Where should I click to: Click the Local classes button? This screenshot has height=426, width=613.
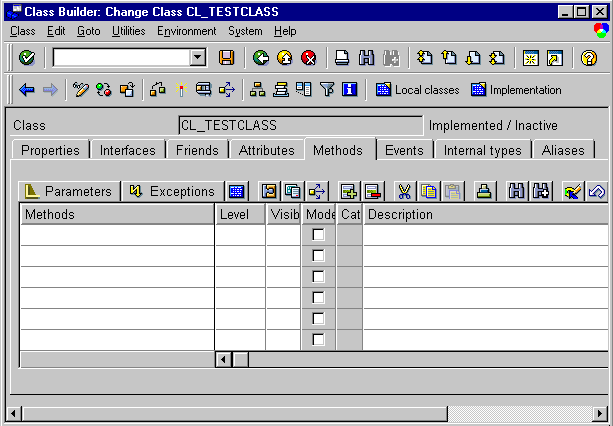tap(417, 90)
